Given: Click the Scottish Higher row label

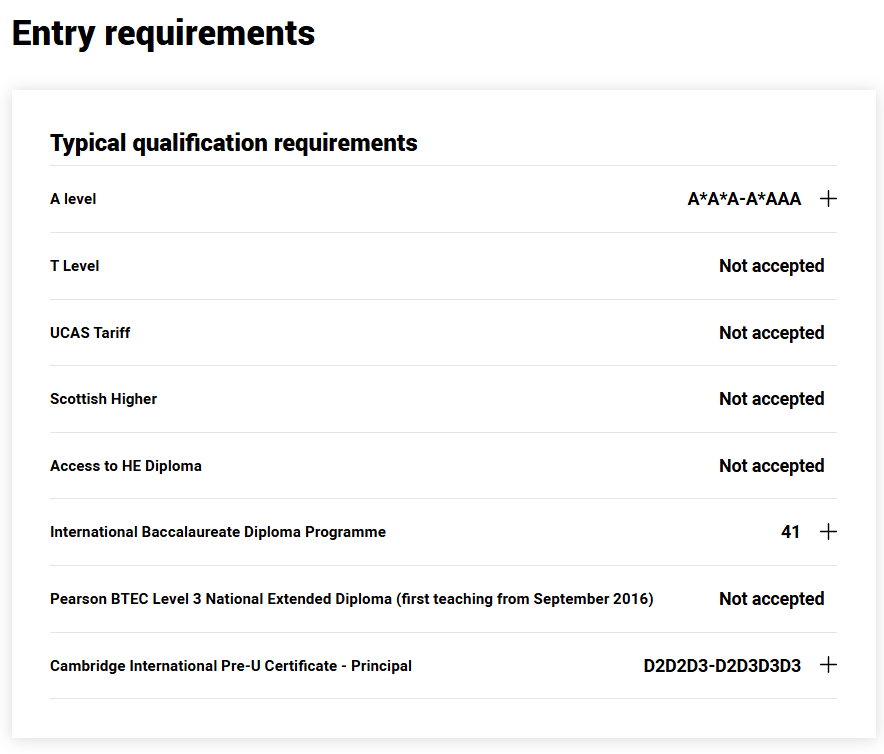Looking at the screenshot, I should 103,399.
